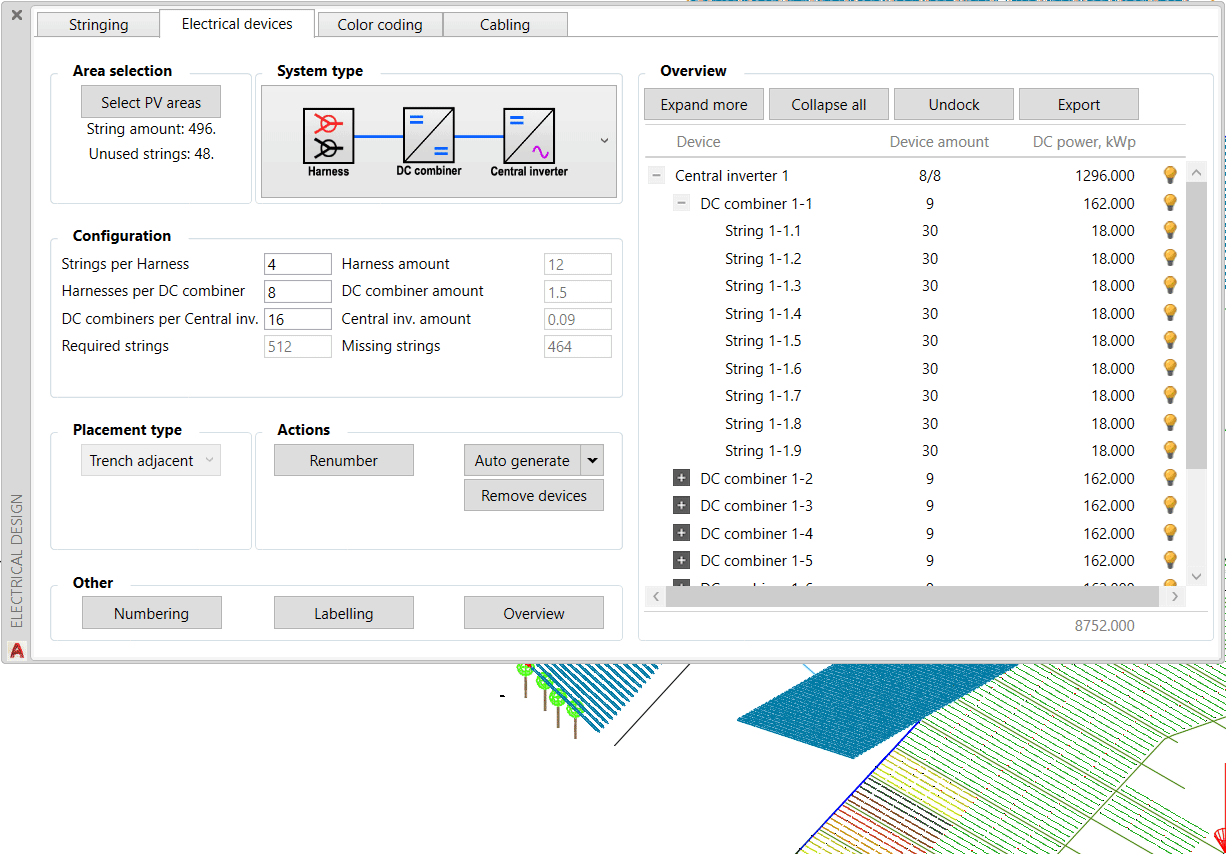Click the 8752.000 total power value
1226x854 pixels.
pos(1105,625)
